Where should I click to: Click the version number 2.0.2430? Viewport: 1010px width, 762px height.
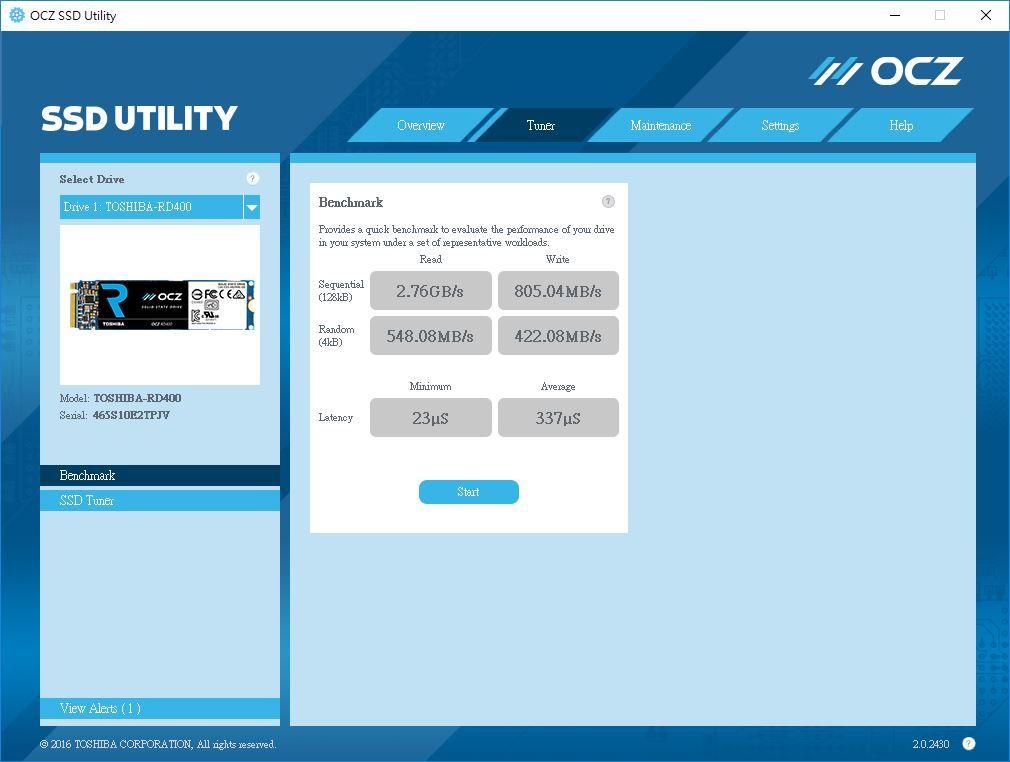(931, 744)
